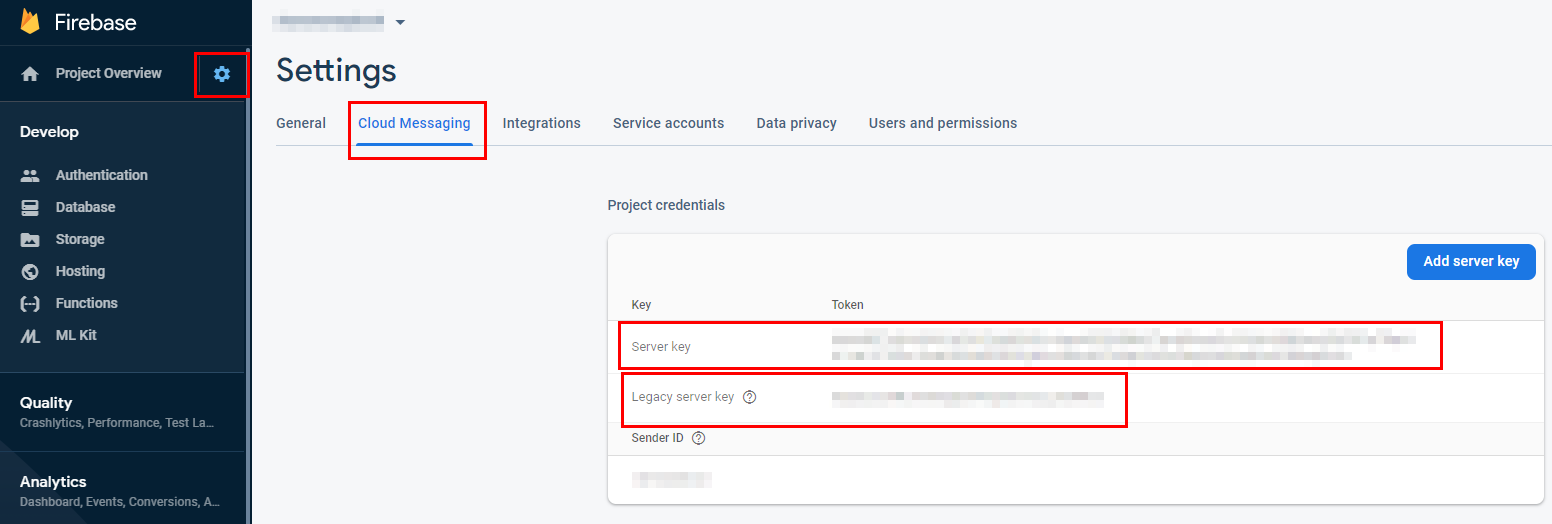Click the Project credentials heading
This screenshot has width=1552, height=524.
click(x=666, y=205)
